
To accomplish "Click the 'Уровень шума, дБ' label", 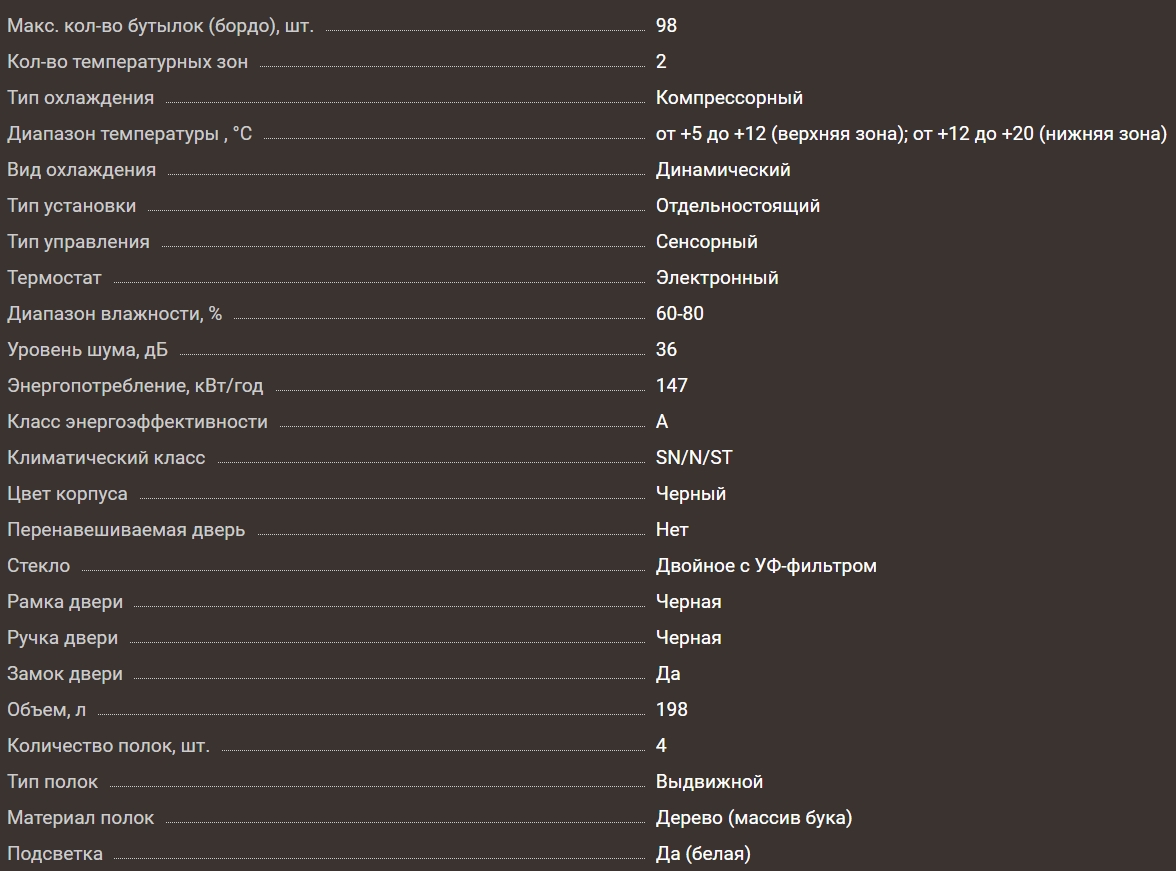I will click(88, 350).
